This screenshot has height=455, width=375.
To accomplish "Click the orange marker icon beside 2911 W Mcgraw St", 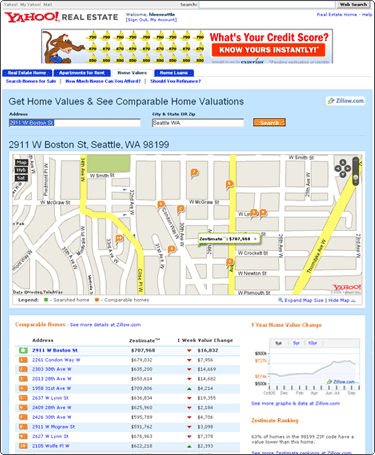I will pos(23,427).
